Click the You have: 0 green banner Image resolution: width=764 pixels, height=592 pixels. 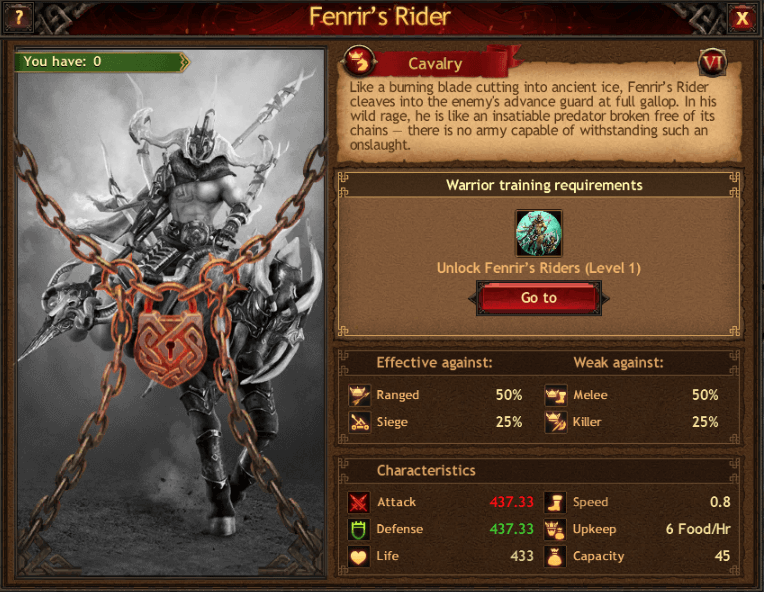coord(102,62)
